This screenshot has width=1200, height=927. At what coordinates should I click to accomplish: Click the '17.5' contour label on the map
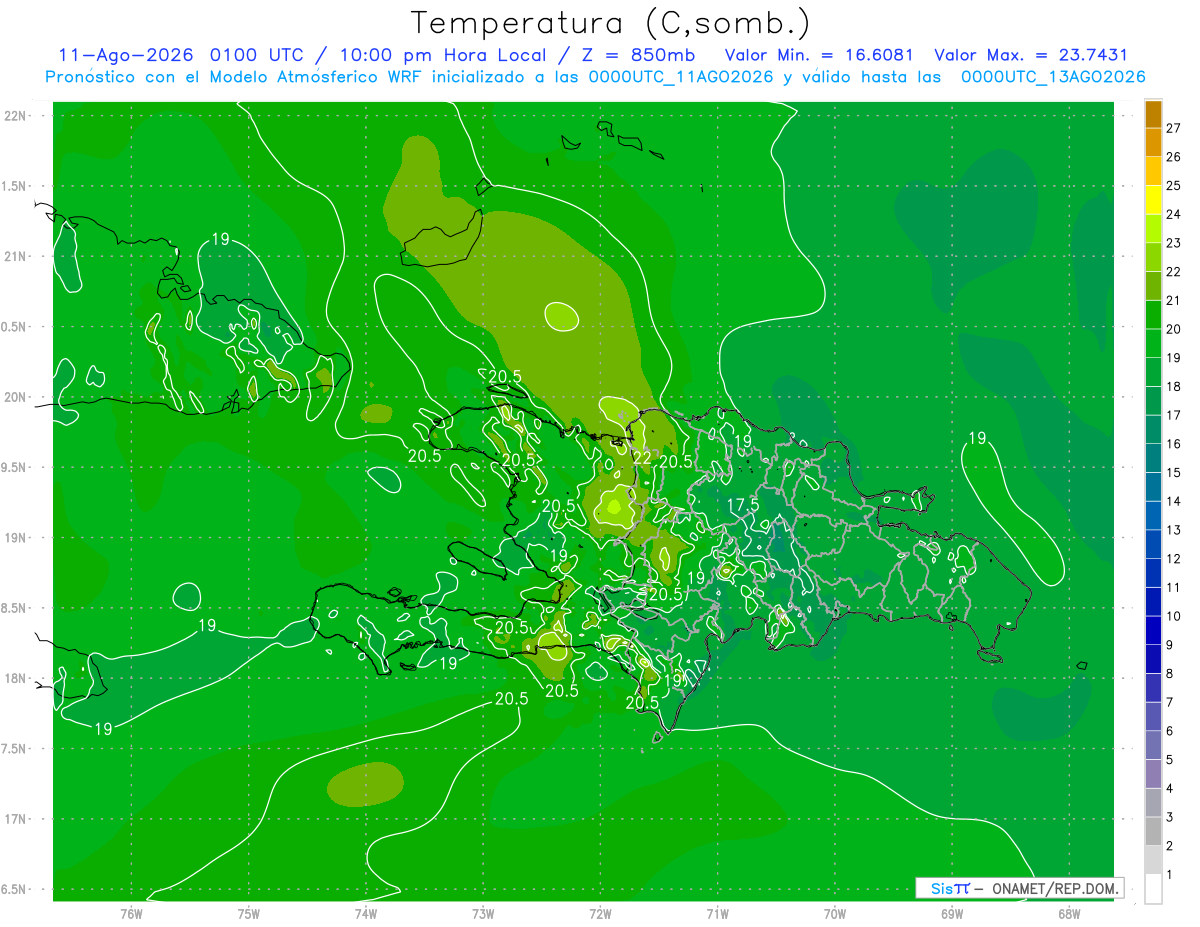pos(743,506)
